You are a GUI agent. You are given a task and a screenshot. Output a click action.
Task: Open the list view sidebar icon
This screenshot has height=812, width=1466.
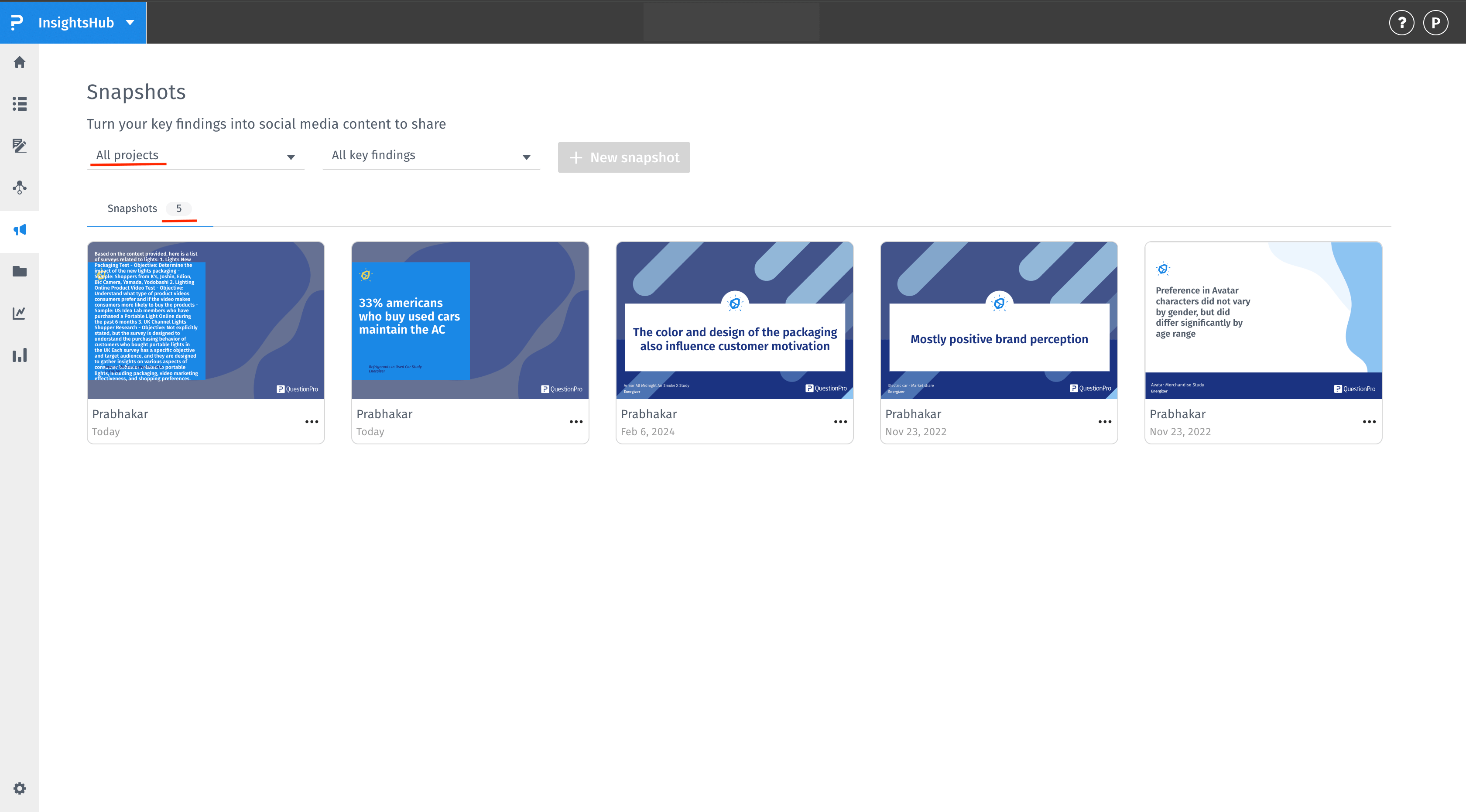click(x=19, y=103)
